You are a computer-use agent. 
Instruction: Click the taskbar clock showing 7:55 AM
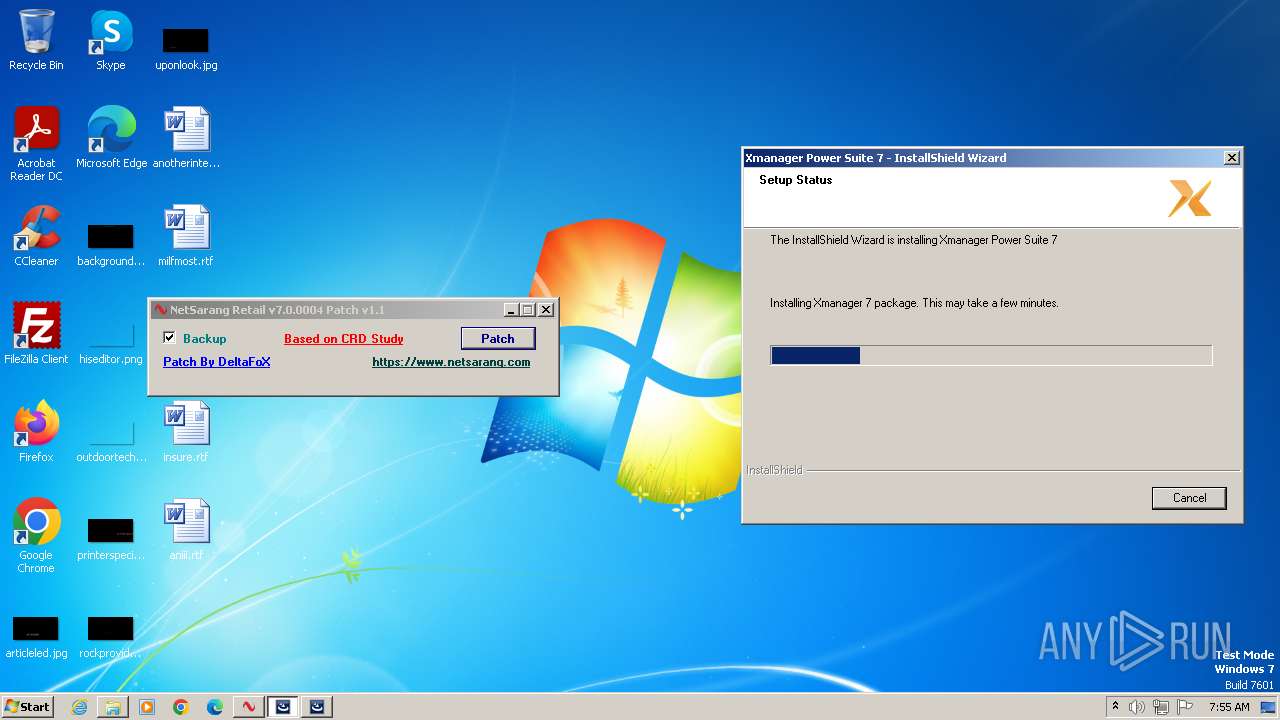point(1229,707)
